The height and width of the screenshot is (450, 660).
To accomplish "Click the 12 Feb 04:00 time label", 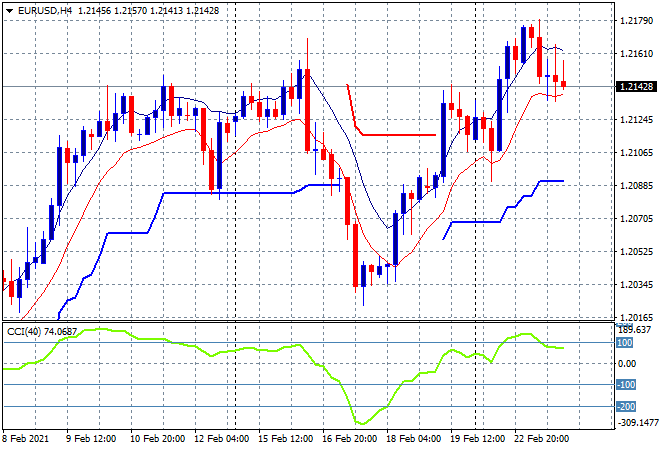I will click(221, 439).
